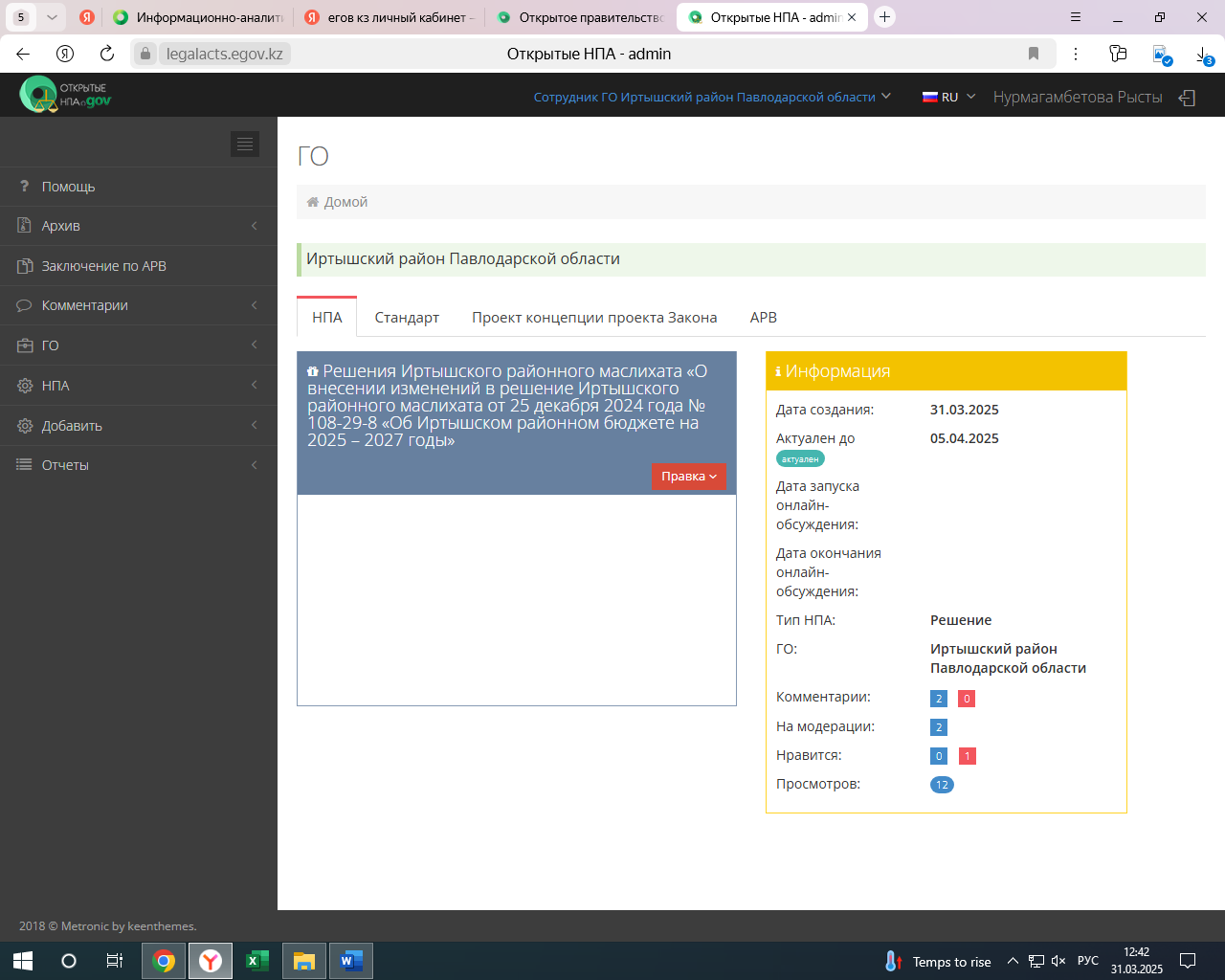Click the Домой home breadcrumb icon
Viewport: 1225px width, 980px height.
[x=313, y=202]
